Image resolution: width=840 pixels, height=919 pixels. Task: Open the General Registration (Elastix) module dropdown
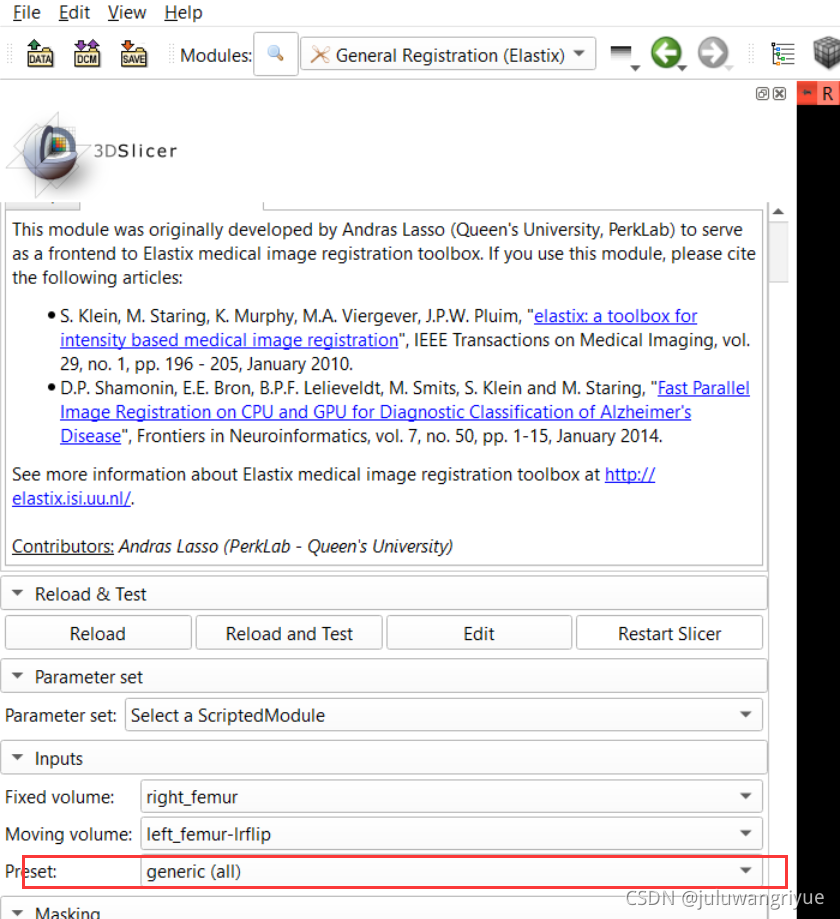[448, 55]
